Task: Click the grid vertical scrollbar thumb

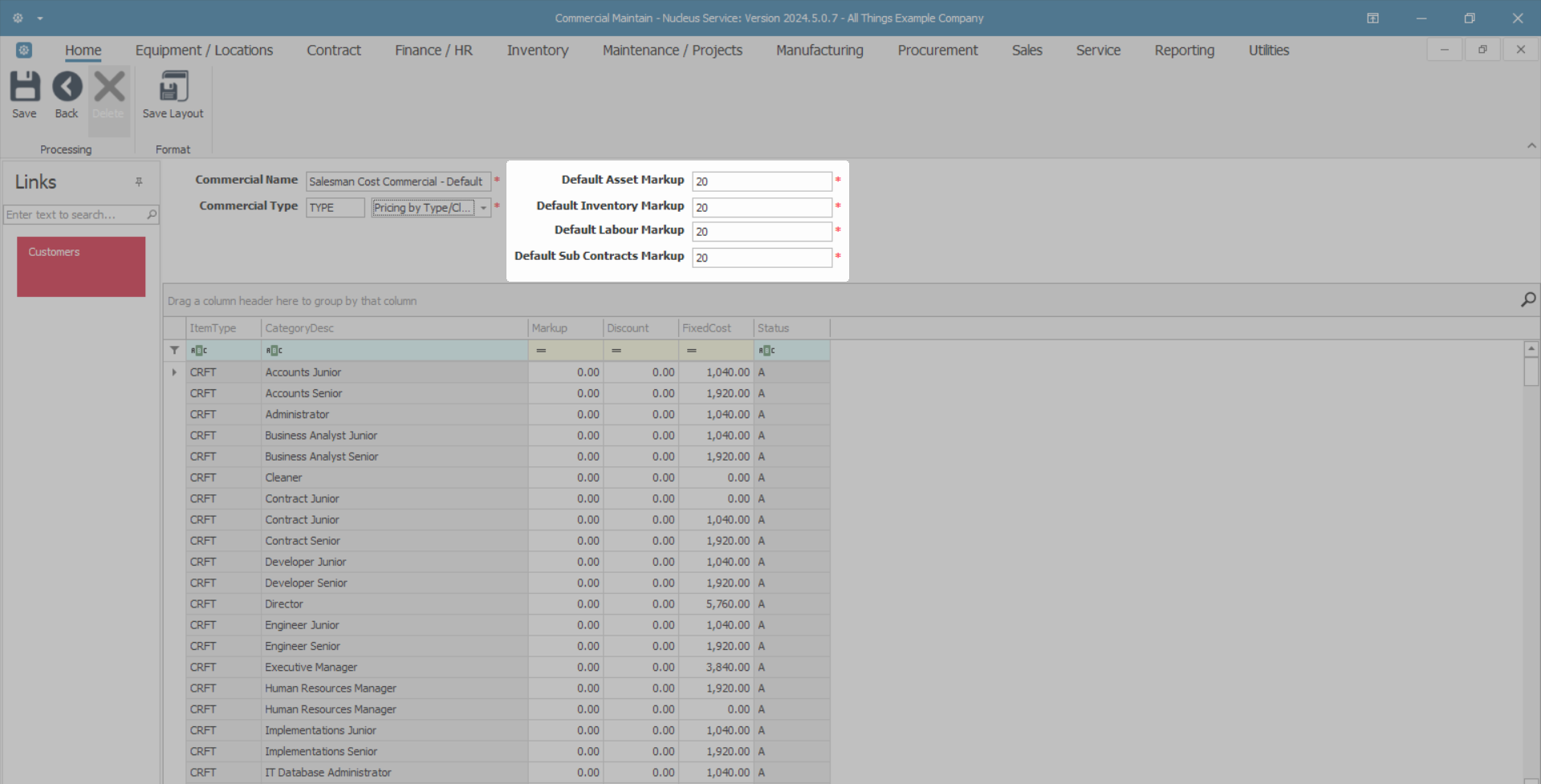Action: (1531, 372)
